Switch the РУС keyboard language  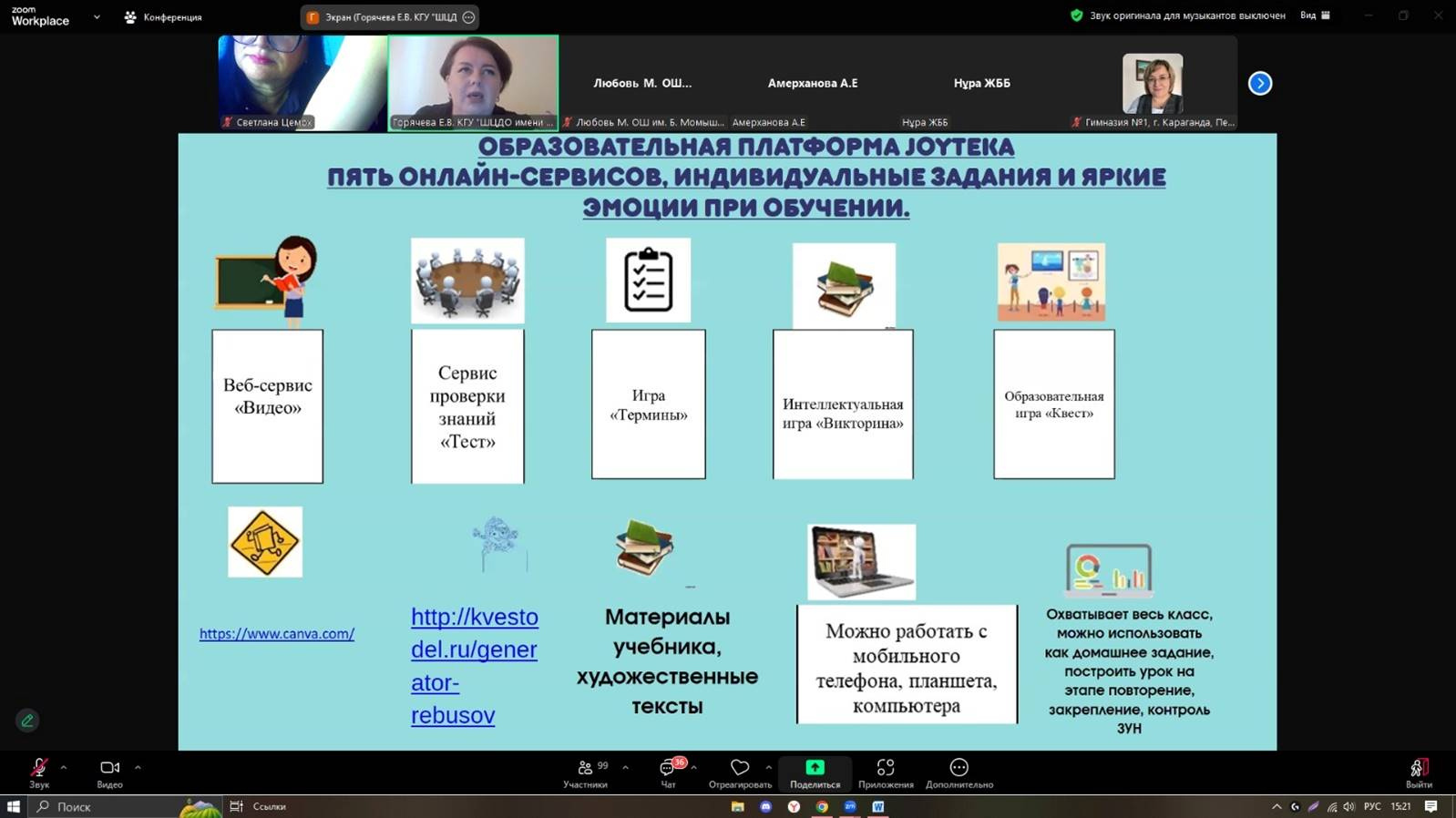click(x=1372, y=806)
